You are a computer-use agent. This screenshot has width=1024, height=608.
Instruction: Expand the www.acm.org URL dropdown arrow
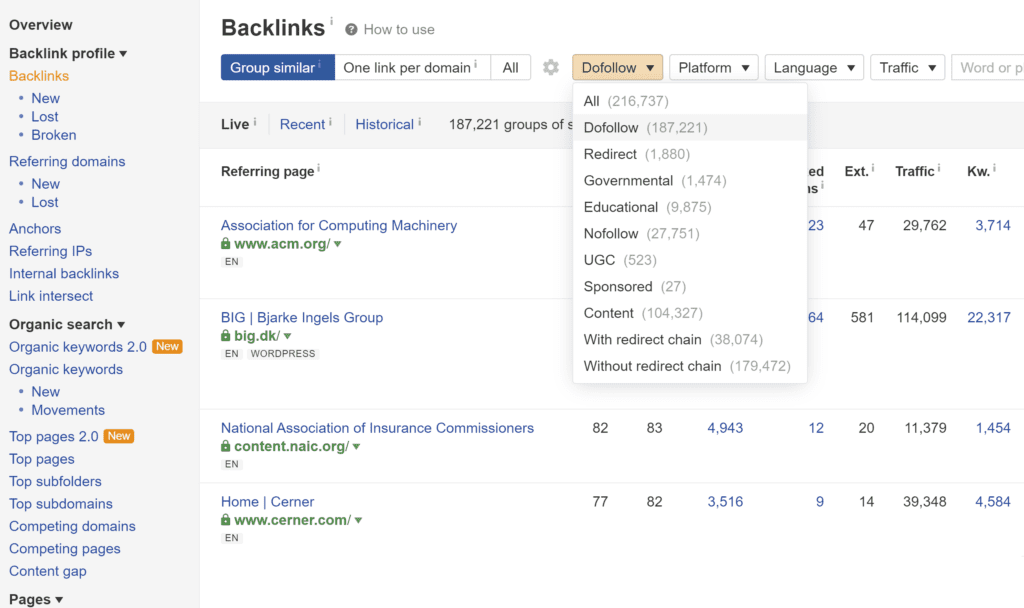pos(338,244)
